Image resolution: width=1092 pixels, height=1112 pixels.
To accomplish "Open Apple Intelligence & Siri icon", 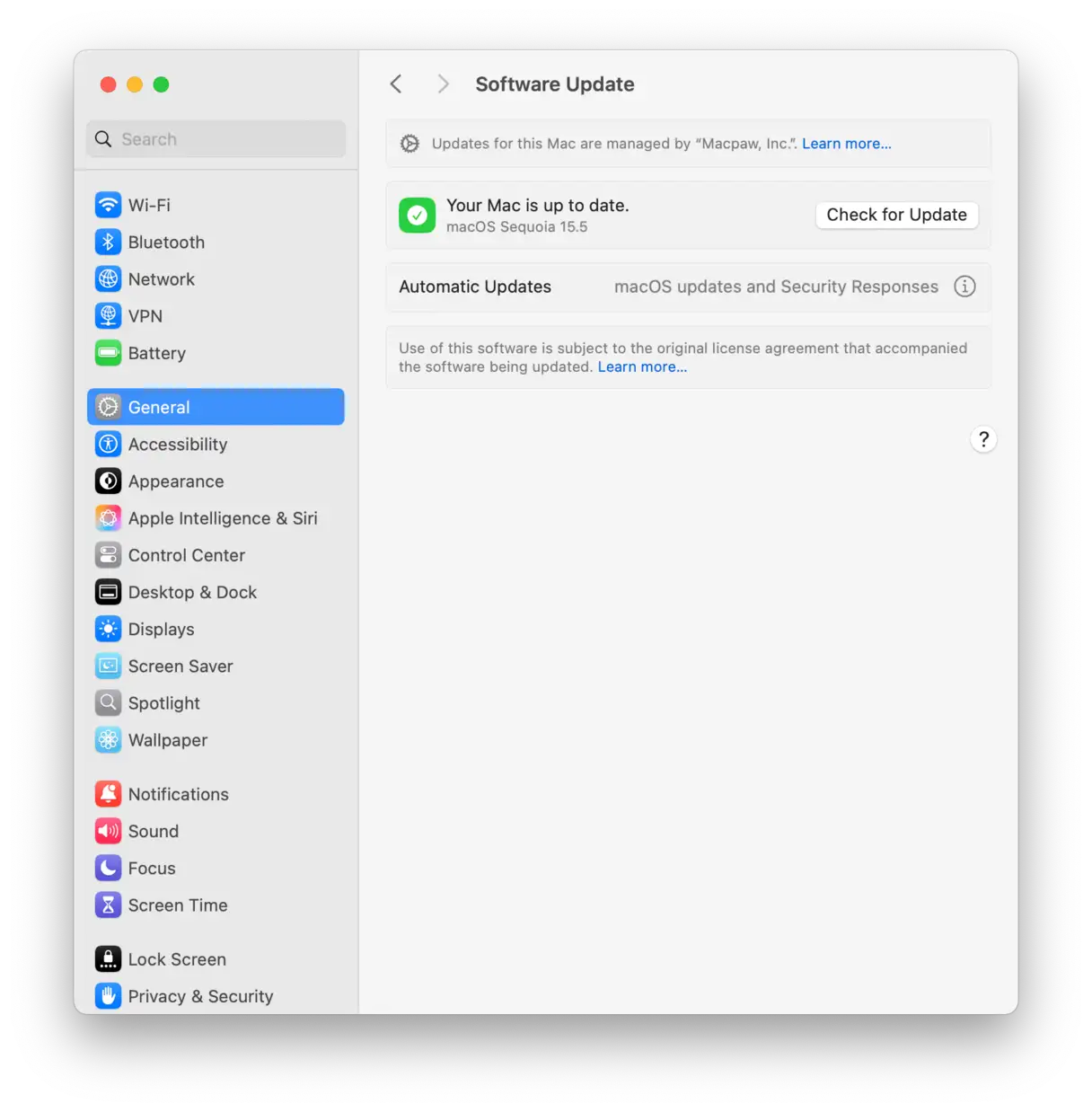I will [108, 518].
